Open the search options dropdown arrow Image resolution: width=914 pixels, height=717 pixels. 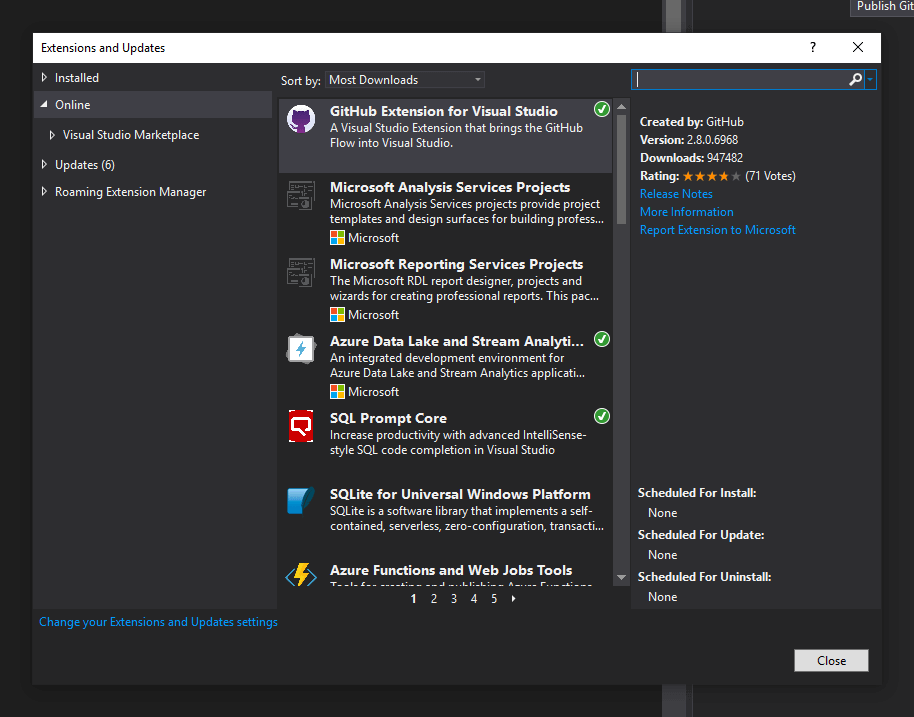click(x=870, y=79)
